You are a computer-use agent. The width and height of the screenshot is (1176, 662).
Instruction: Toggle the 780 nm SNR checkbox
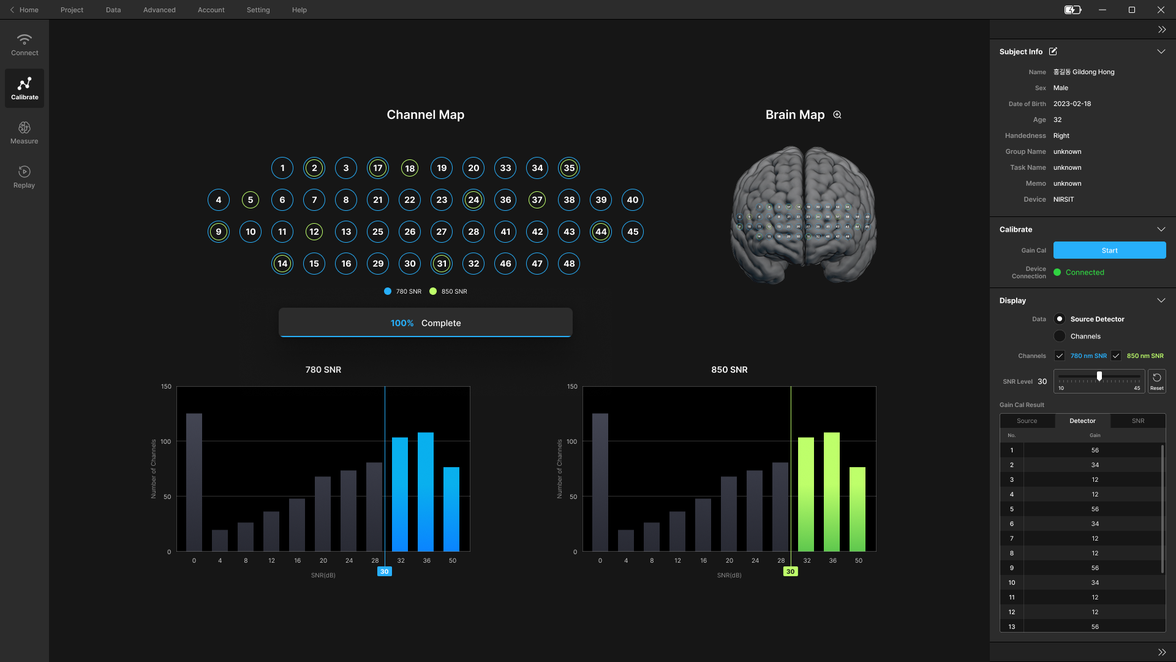(x=1059, y=355)
